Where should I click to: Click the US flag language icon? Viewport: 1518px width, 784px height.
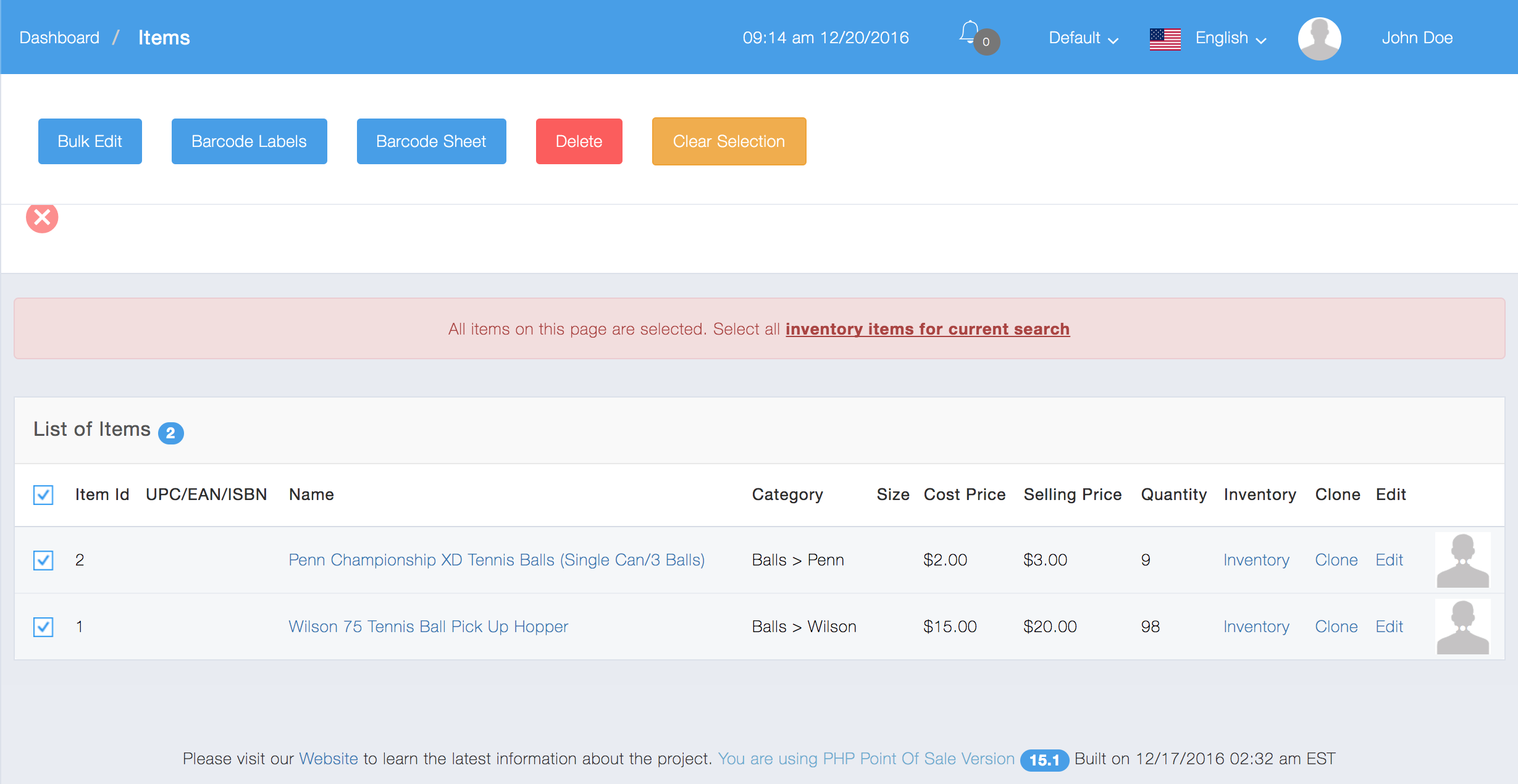pos(1165,38)
